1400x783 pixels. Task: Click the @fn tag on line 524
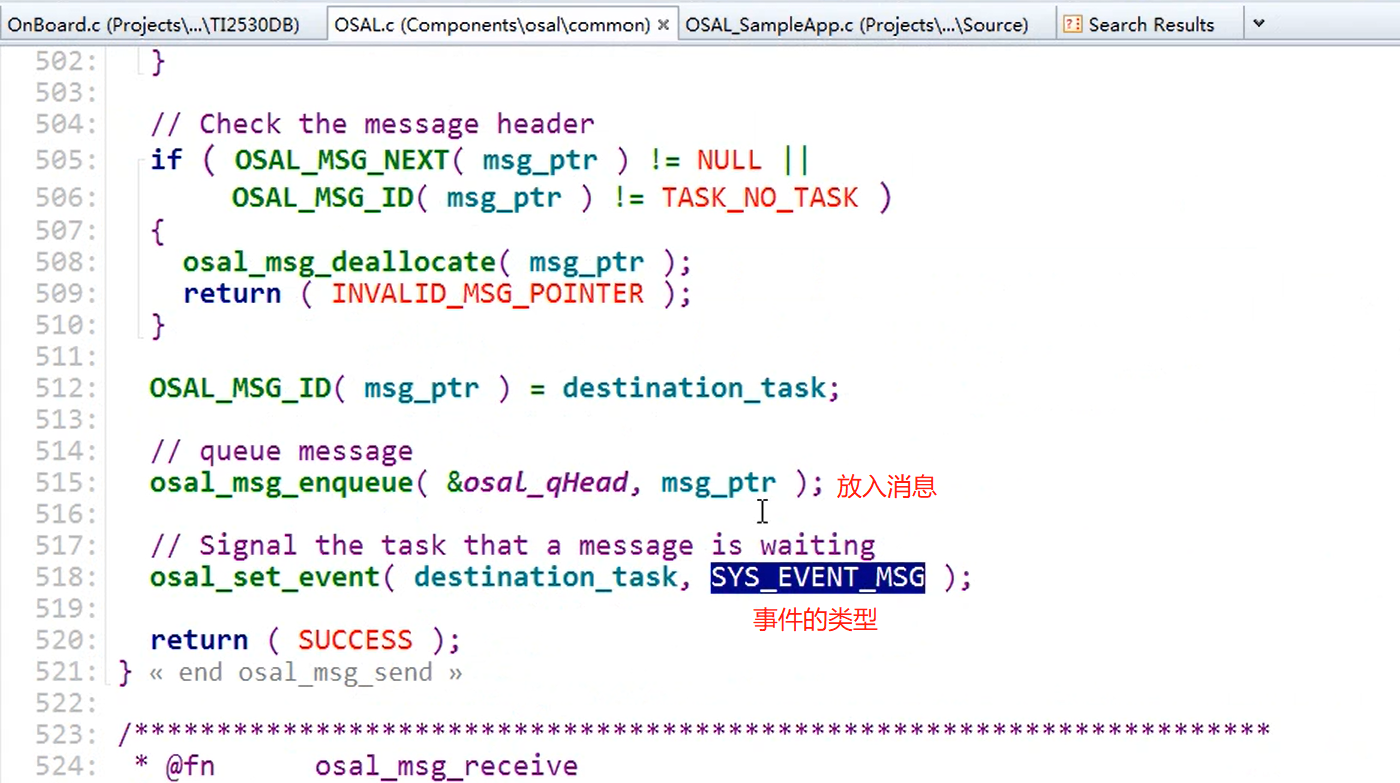190,766
